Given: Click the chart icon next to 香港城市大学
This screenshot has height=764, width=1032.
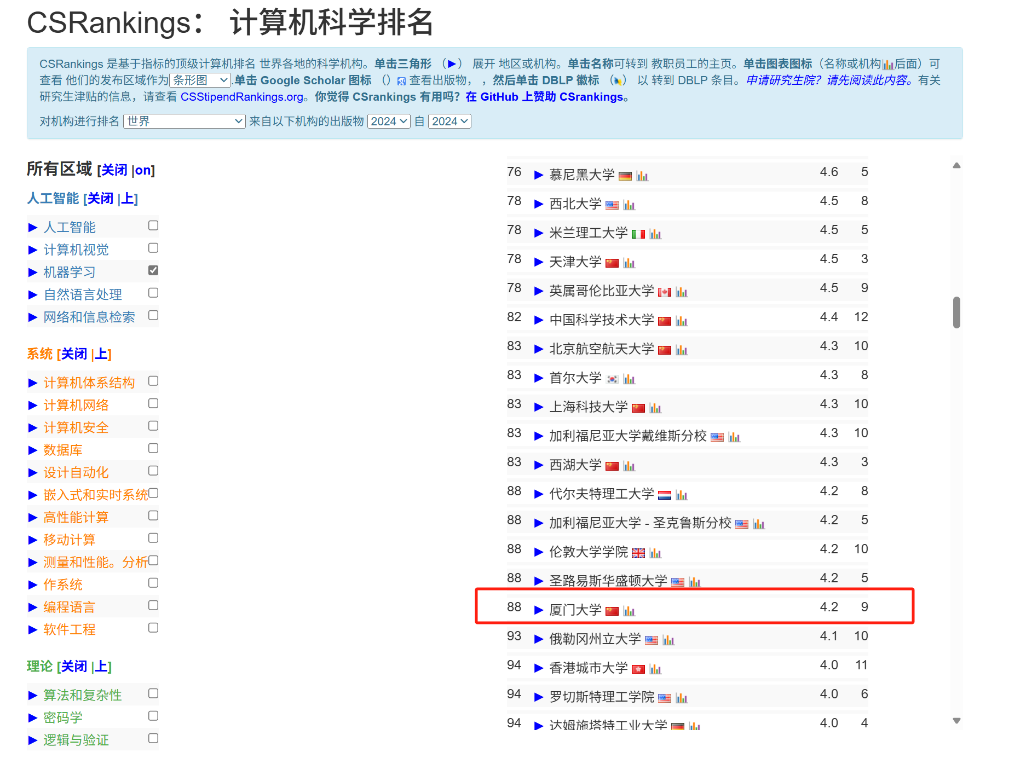Looking at the screenshot, I should [655, 668].
